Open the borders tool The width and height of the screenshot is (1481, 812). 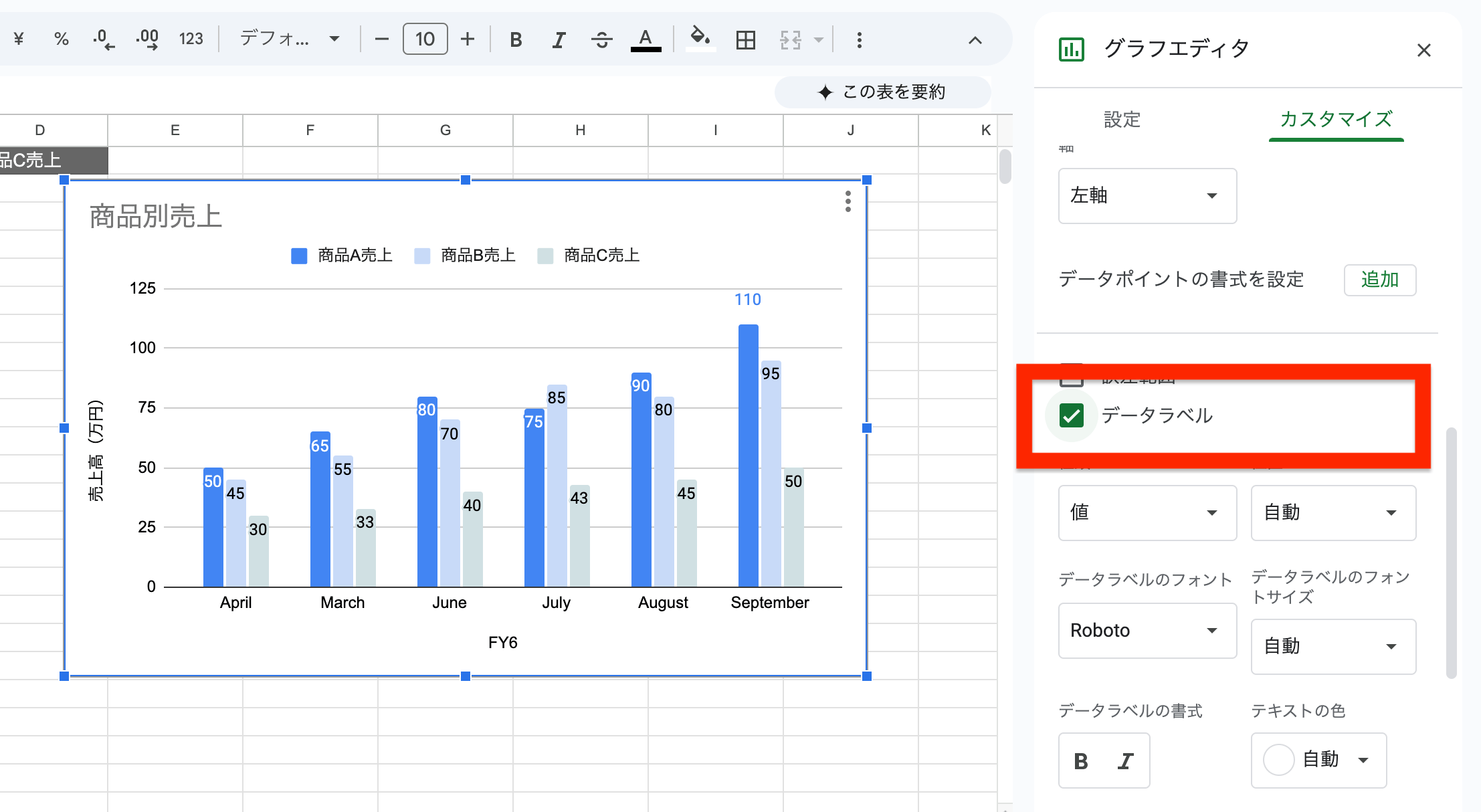tap(745, 39)
